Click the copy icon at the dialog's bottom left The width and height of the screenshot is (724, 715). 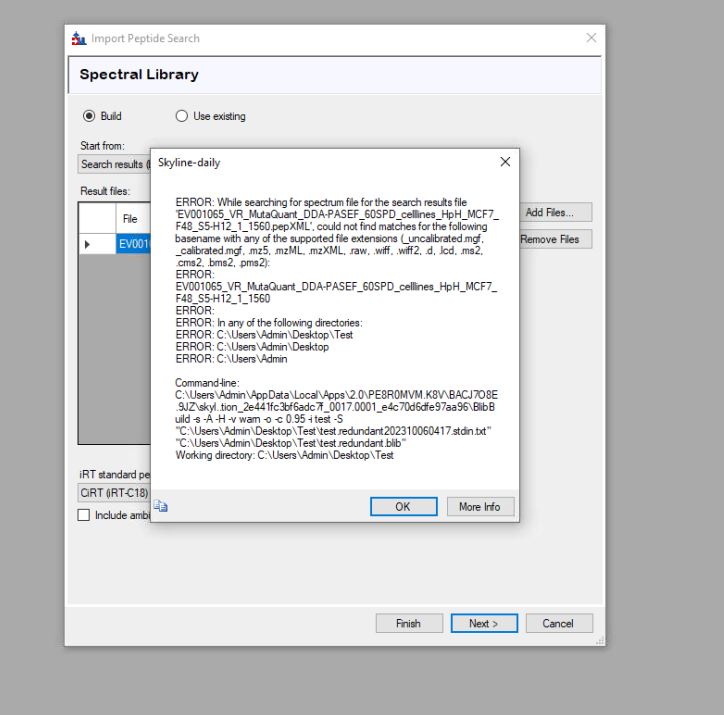162,507
